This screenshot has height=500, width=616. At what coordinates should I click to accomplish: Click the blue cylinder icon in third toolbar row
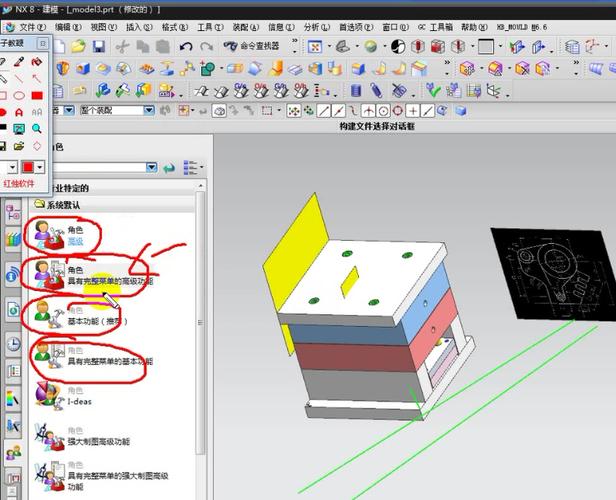(x=356, y=91)
